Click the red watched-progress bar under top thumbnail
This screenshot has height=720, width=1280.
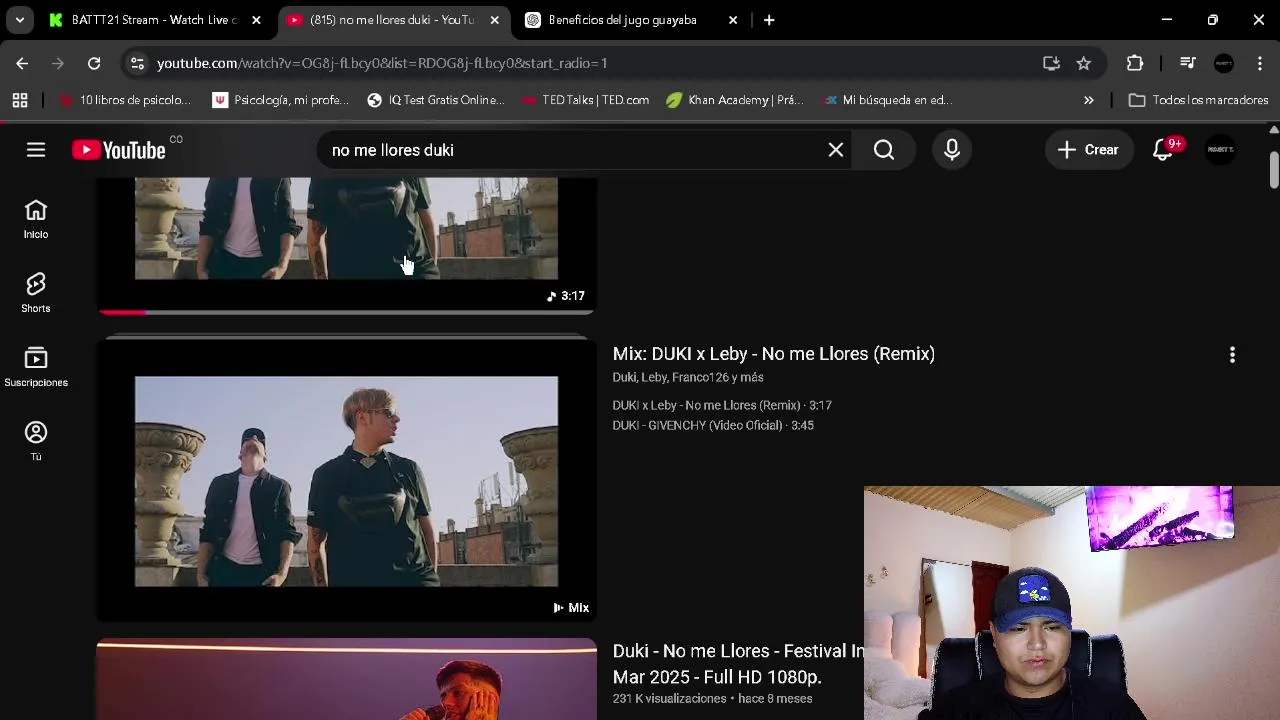(122, 312)
